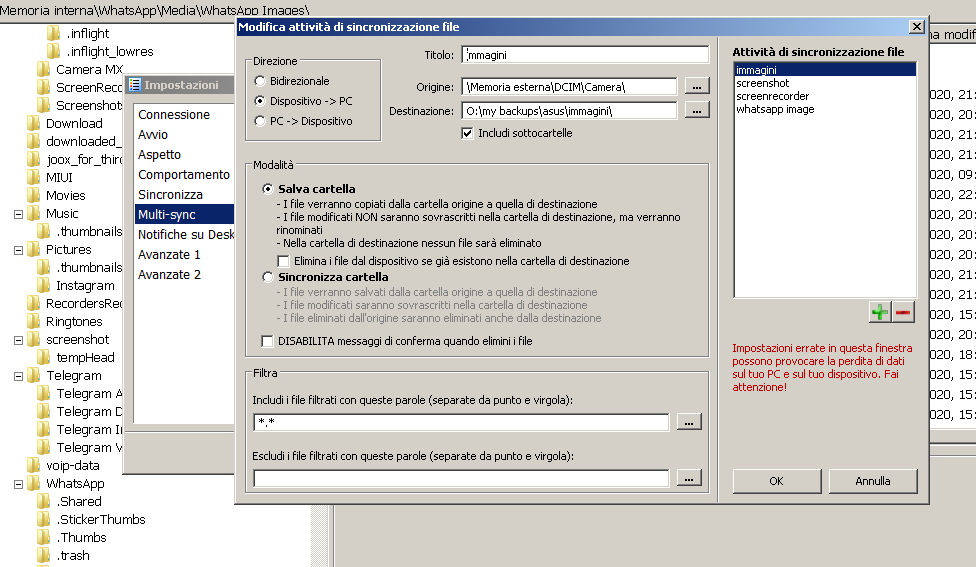Click the .inflight_lowres folder icon
This screenshot has height=567, width=976.
click(54, 51)
